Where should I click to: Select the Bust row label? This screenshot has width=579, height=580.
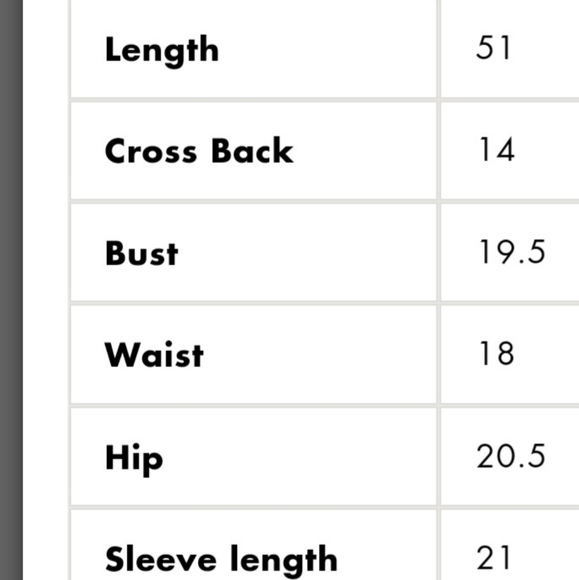click(x=142, y=253)
